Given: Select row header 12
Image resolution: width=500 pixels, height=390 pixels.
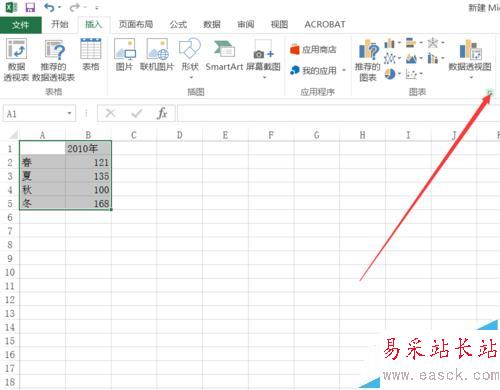Looking at the screenshot, I should tap(10, 299).
